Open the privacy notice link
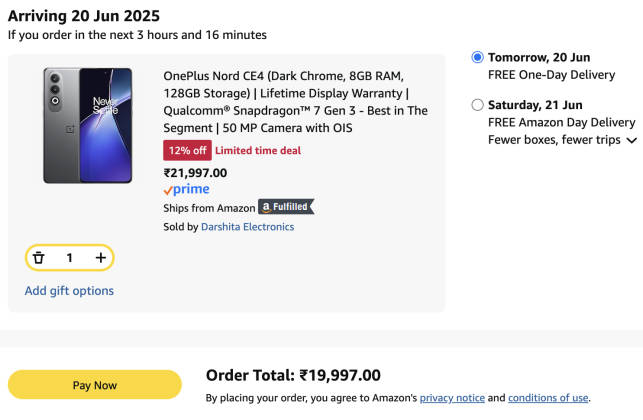643x420 pixels. [451, 398]
